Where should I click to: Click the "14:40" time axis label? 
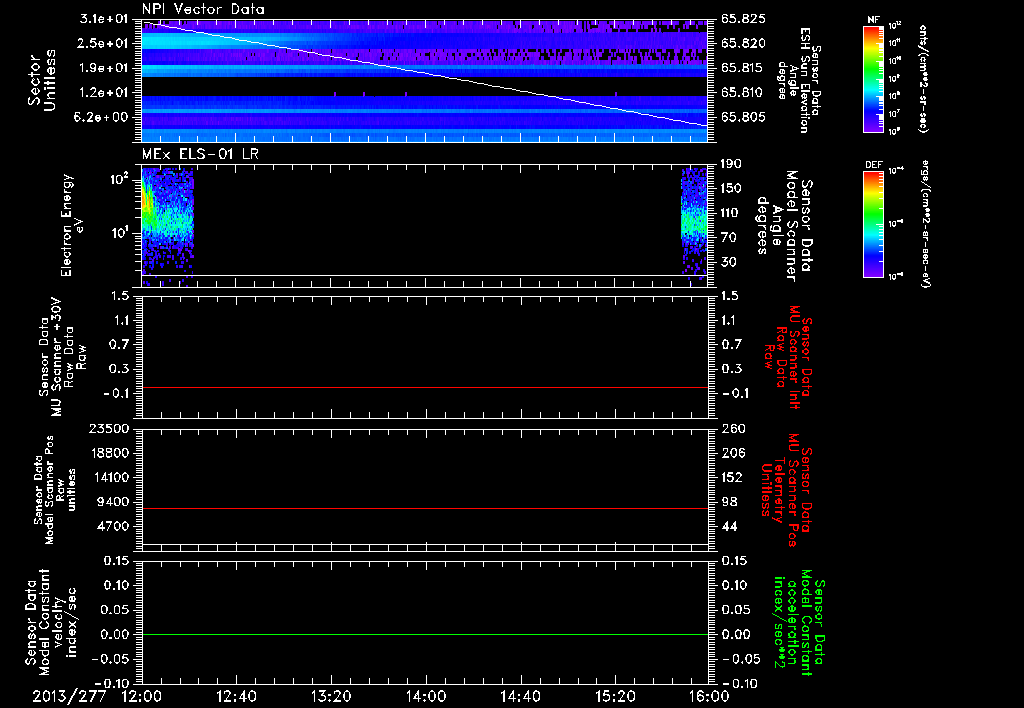520,696
